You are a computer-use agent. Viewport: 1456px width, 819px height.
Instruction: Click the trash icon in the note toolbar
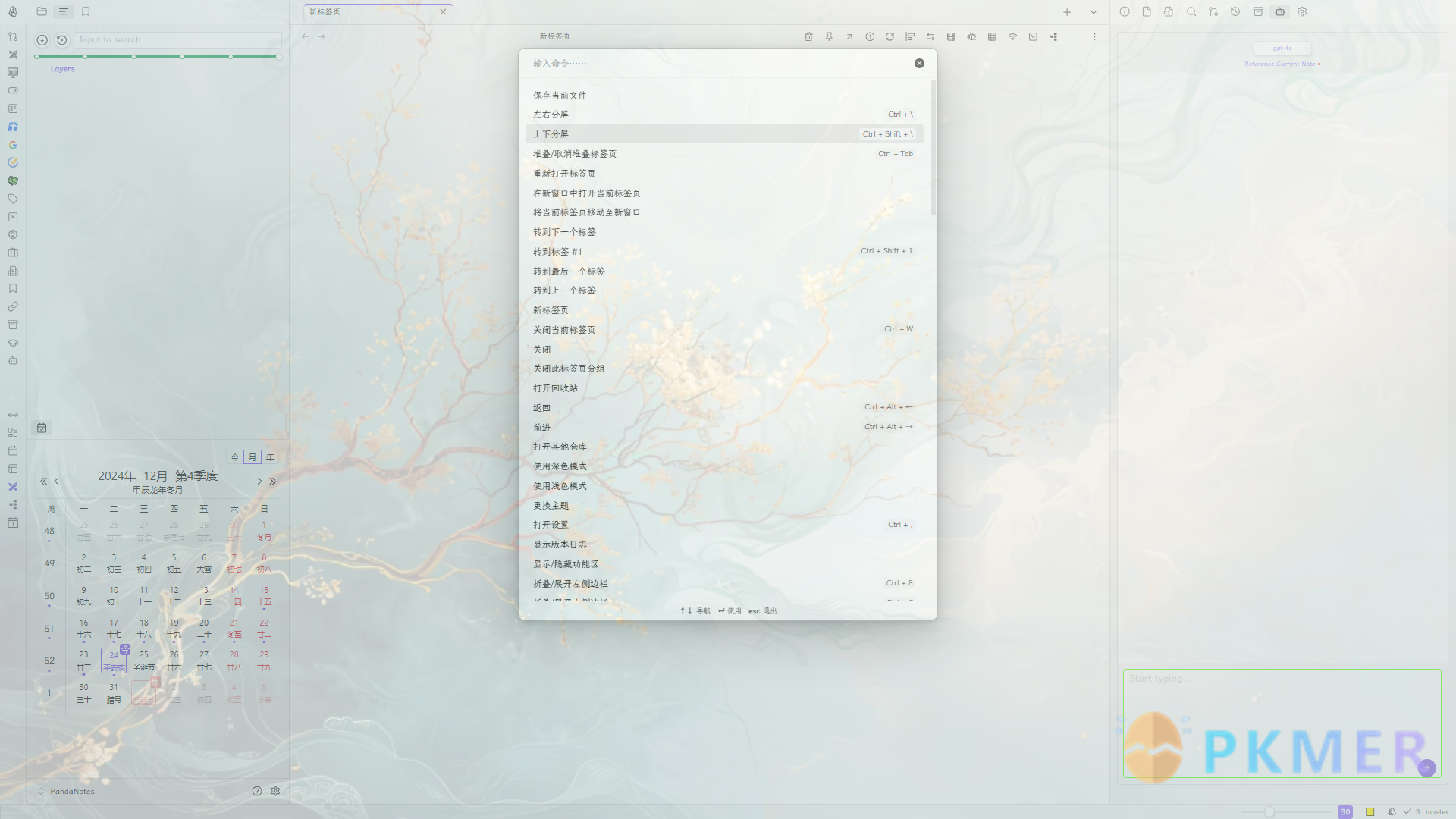coord(808,36)
